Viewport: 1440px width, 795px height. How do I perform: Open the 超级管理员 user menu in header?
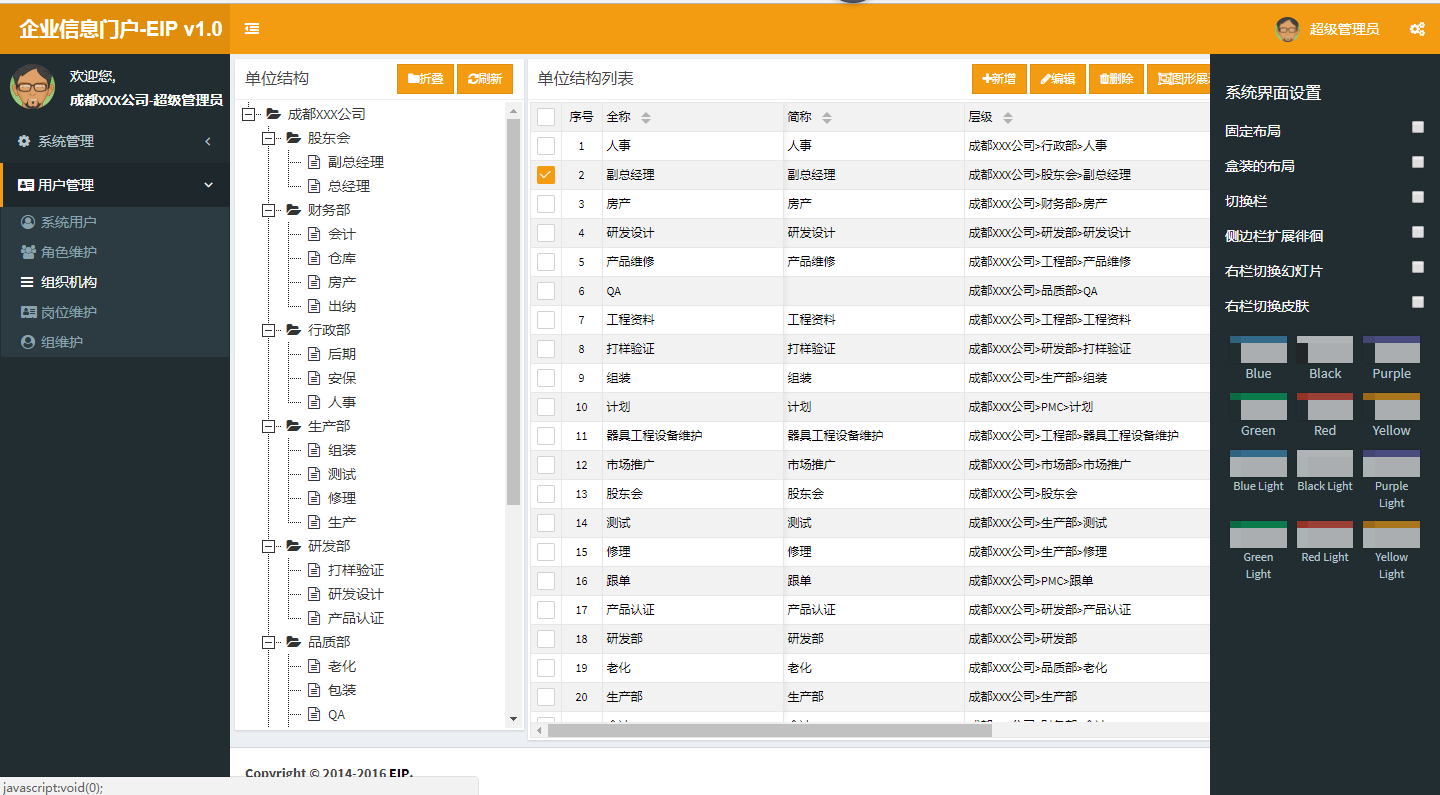(x=1329, y=29)
